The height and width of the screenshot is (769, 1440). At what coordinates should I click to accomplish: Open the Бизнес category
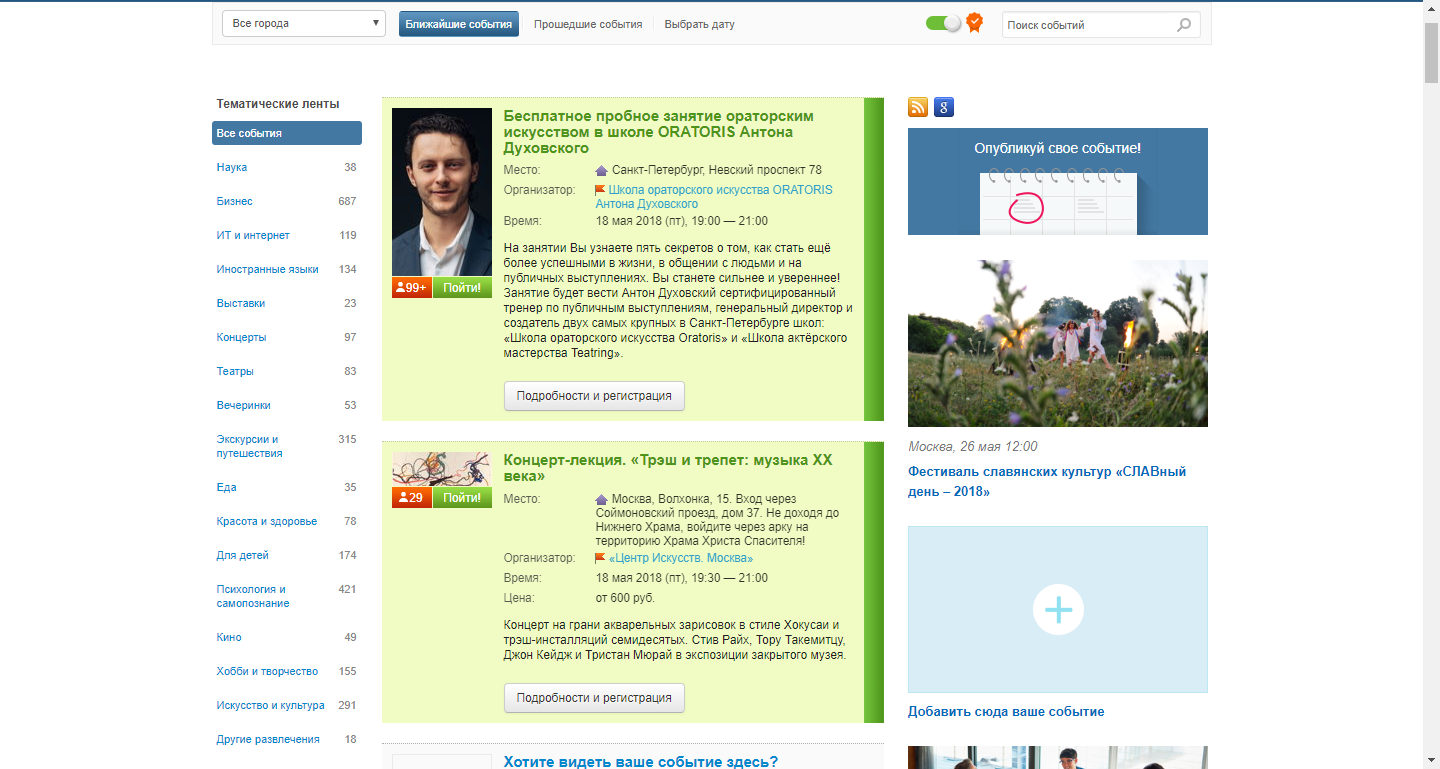point(235,201)
